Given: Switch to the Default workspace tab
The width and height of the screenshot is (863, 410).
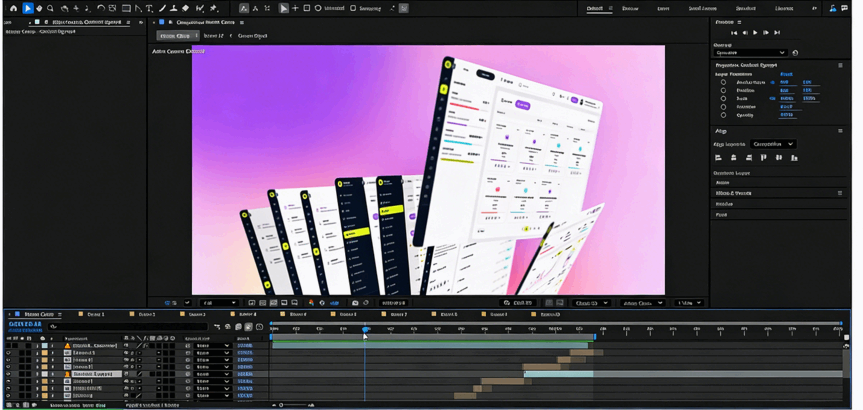Looking at the screenshot, I should click(x=595, y=8).
